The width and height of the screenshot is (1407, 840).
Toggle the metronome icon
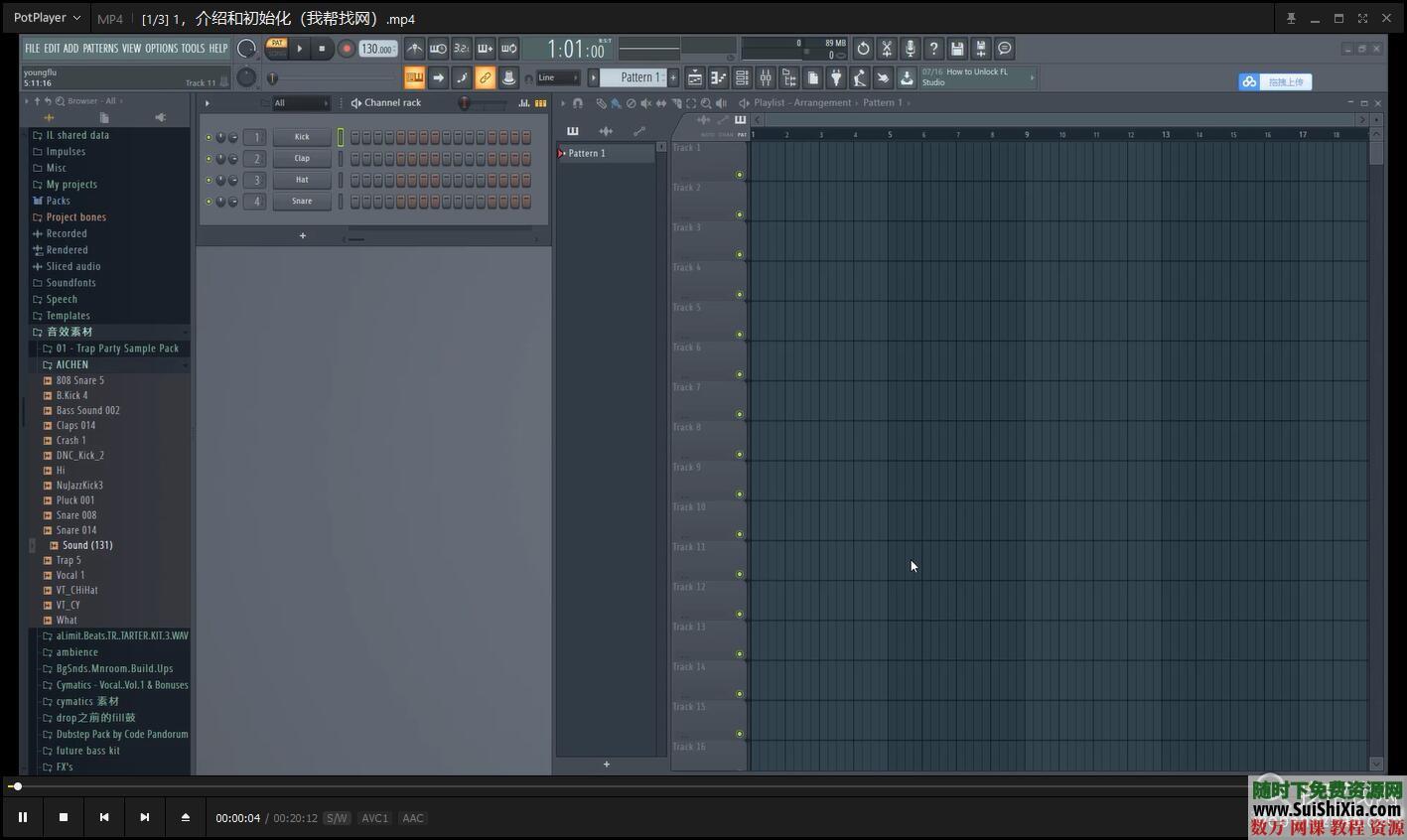(x=414, y=49)
